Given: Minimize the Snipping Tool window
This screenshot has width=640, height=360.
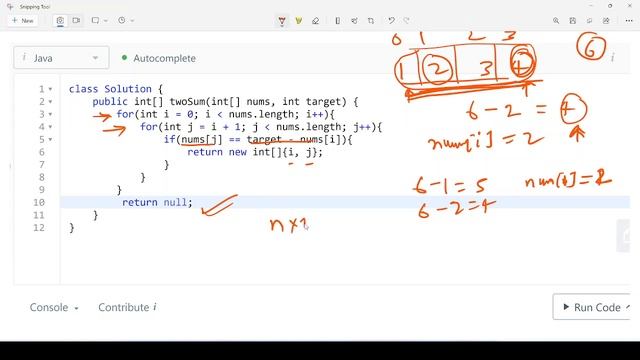Looking at the screenshot, I should click(591, 6).
